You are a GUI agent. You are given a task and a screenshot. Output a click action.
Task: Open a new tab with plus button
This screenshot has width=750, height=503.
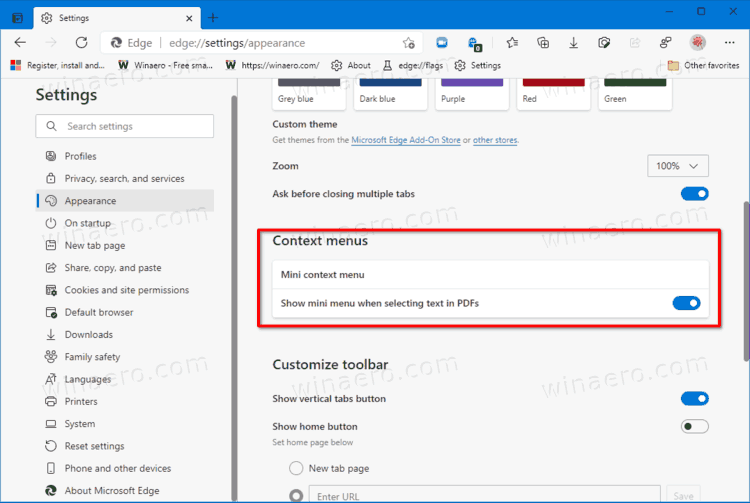point(213,17)
